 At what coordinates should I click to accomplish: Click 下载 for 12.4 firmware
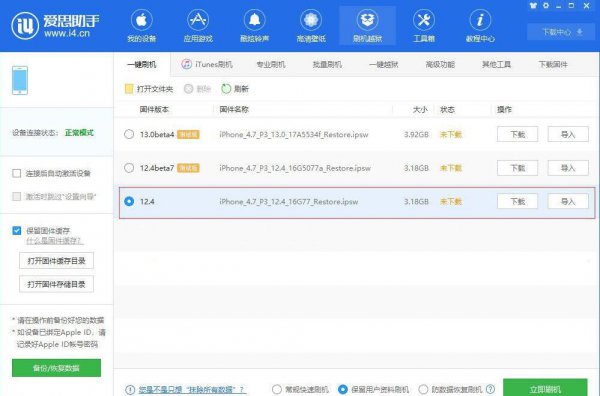[517, 201]
